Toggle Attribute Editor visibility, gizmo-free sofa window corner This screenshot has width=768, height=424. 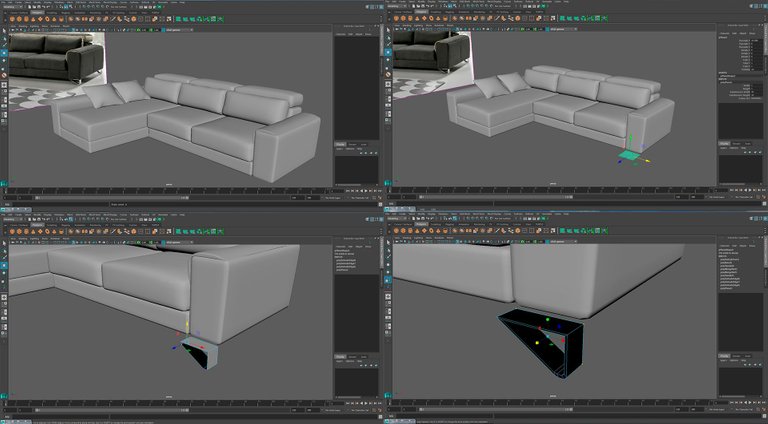tap(371, 7)
